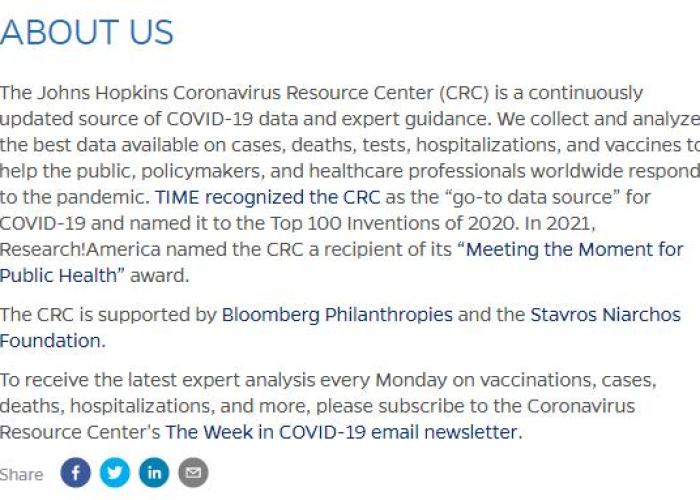
Task: Visit the Bloomberg Philanthropies link
Action: tap(337, 315)
